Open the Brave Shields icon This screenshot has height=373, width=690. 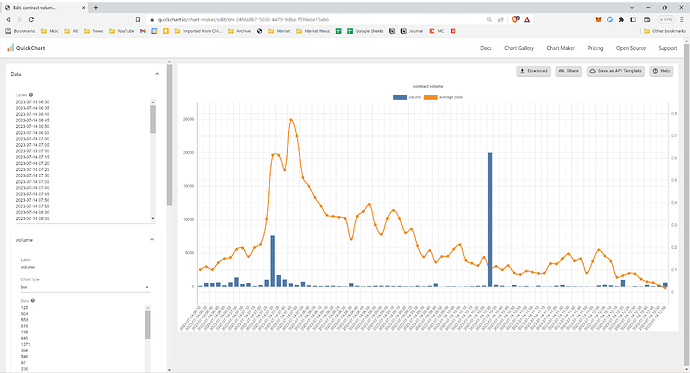coord(515,20)
